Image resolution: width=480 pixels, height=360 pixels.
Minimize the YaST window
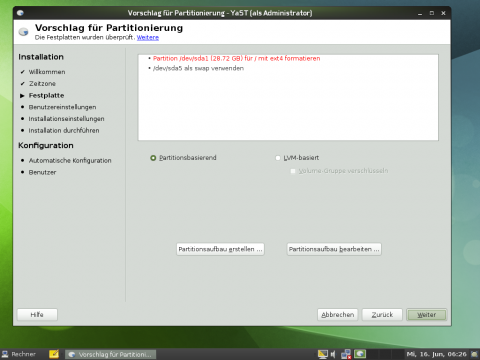pos(420,13)
